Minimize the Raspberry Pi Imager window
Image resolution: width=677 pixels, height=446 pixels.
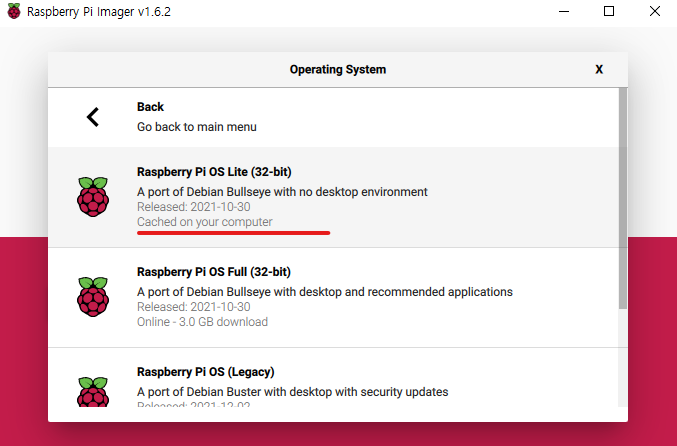click(564, 11)
